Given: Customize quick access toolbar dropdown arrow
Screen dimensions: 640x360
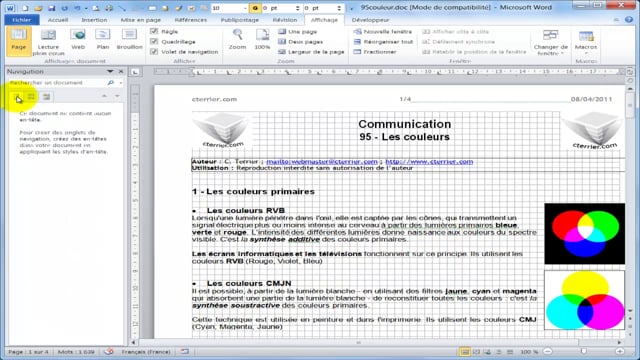Looking at the screenshot, I should tap(352, 8).
